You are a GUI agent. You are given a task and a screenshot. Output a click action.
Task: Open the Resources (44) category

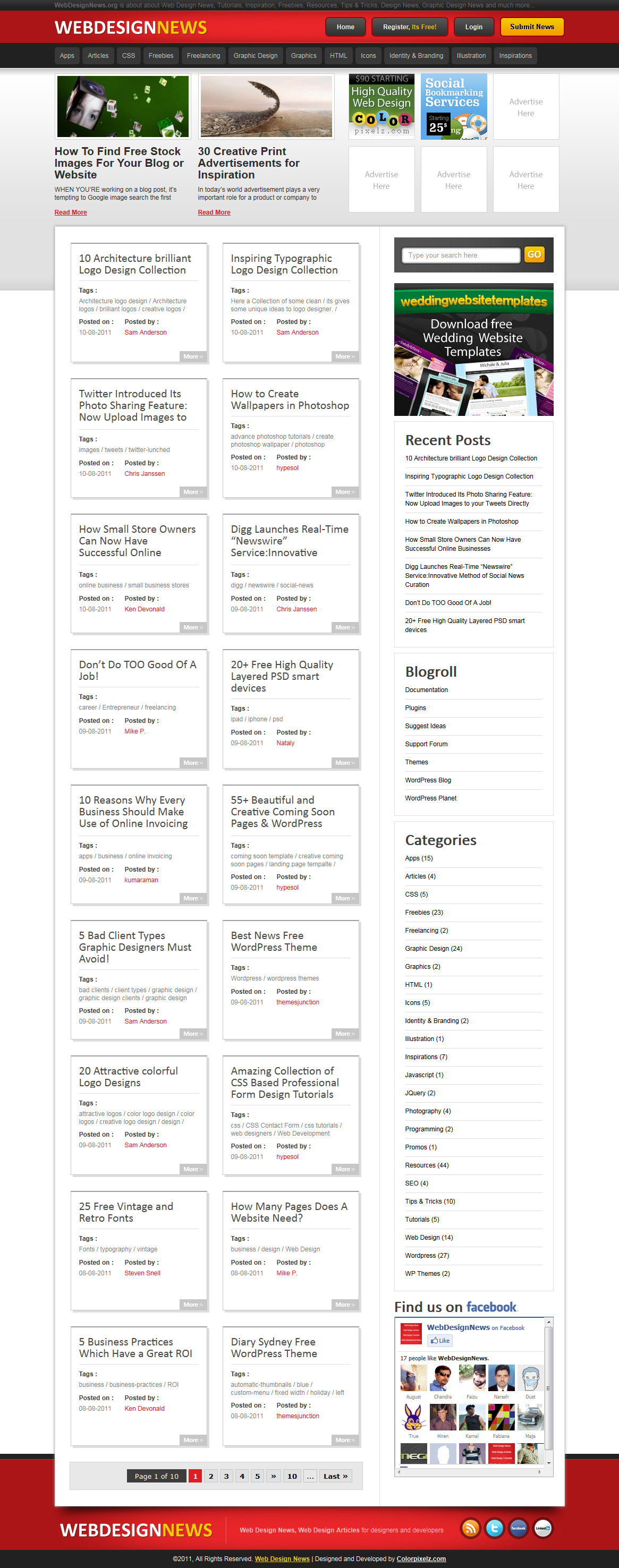pyautogui.click(x=427, y=1165)
